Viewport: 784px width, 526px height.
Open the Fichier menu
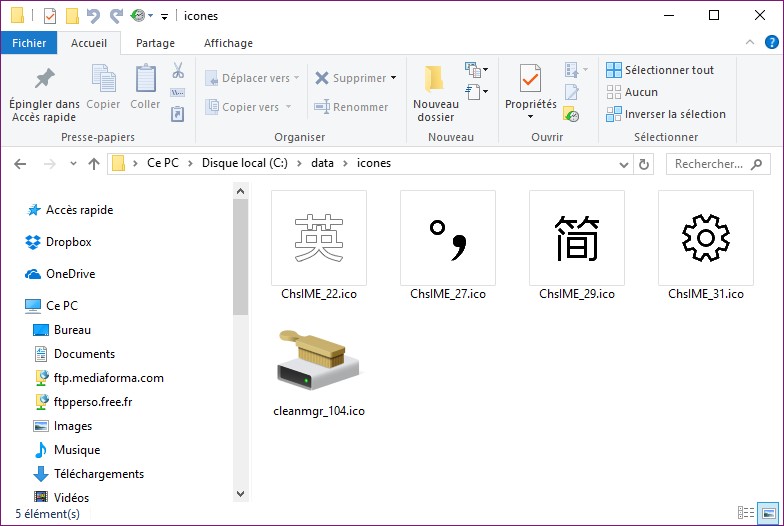coord(29,43)
